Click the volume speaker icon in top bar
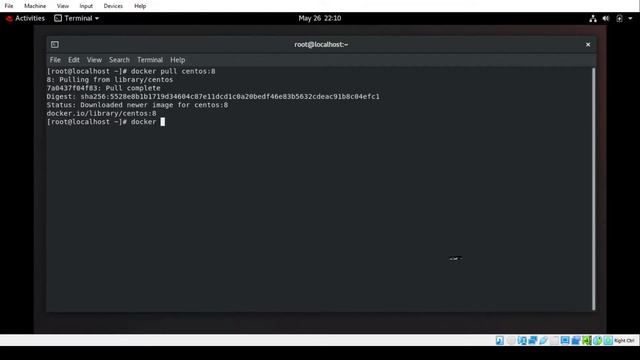640x360 pixels. click(606, 18)
